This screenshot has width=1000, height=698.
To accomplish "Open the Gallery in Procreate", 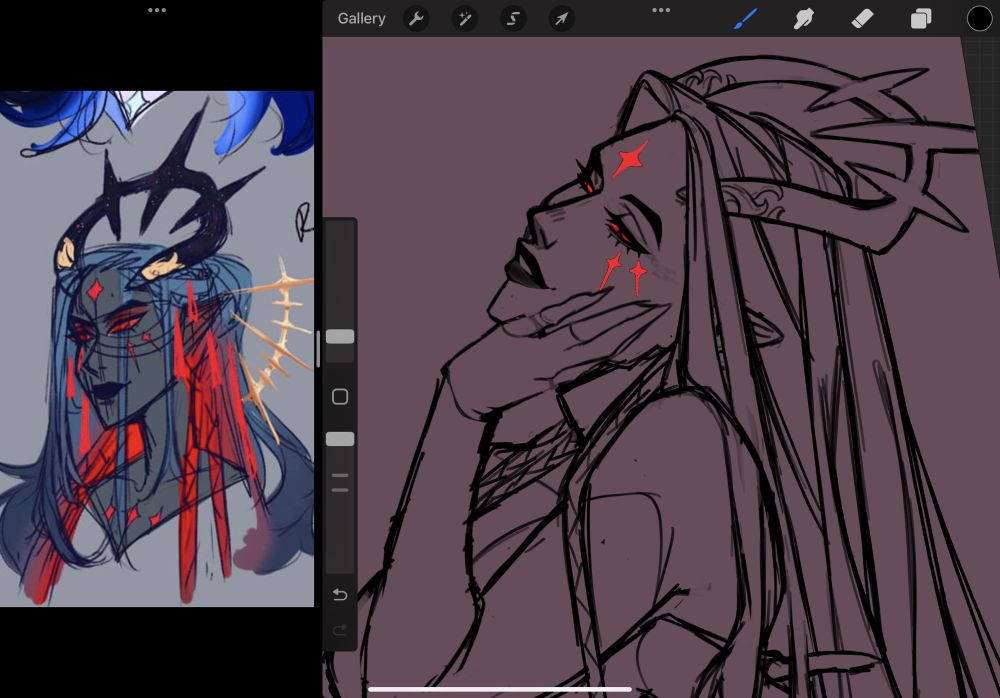I will pos(361,19).
